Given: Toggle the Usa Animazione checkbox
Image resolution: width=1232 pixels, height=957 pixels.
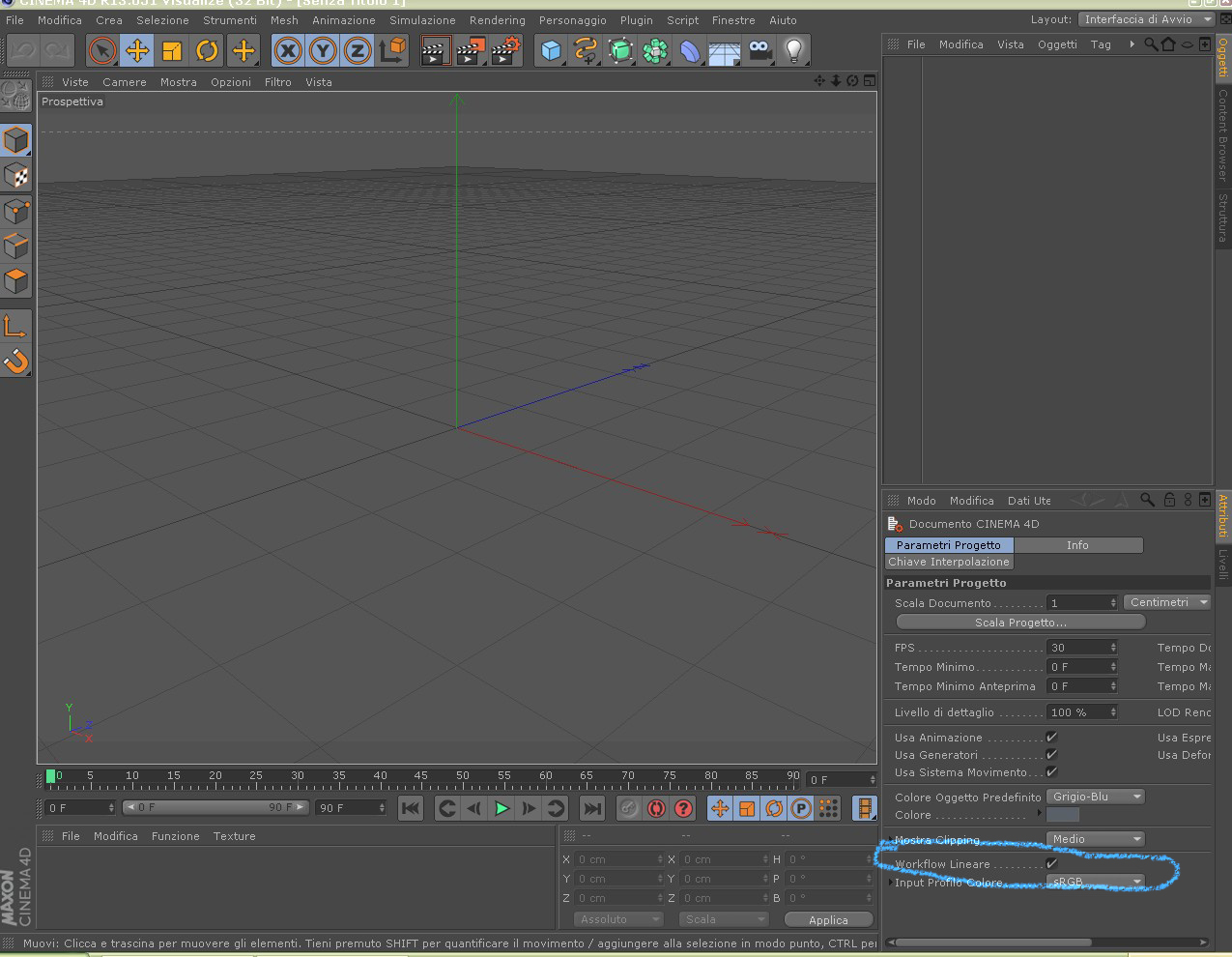Looking at the screenshot, I should [x=1051, y=737].
